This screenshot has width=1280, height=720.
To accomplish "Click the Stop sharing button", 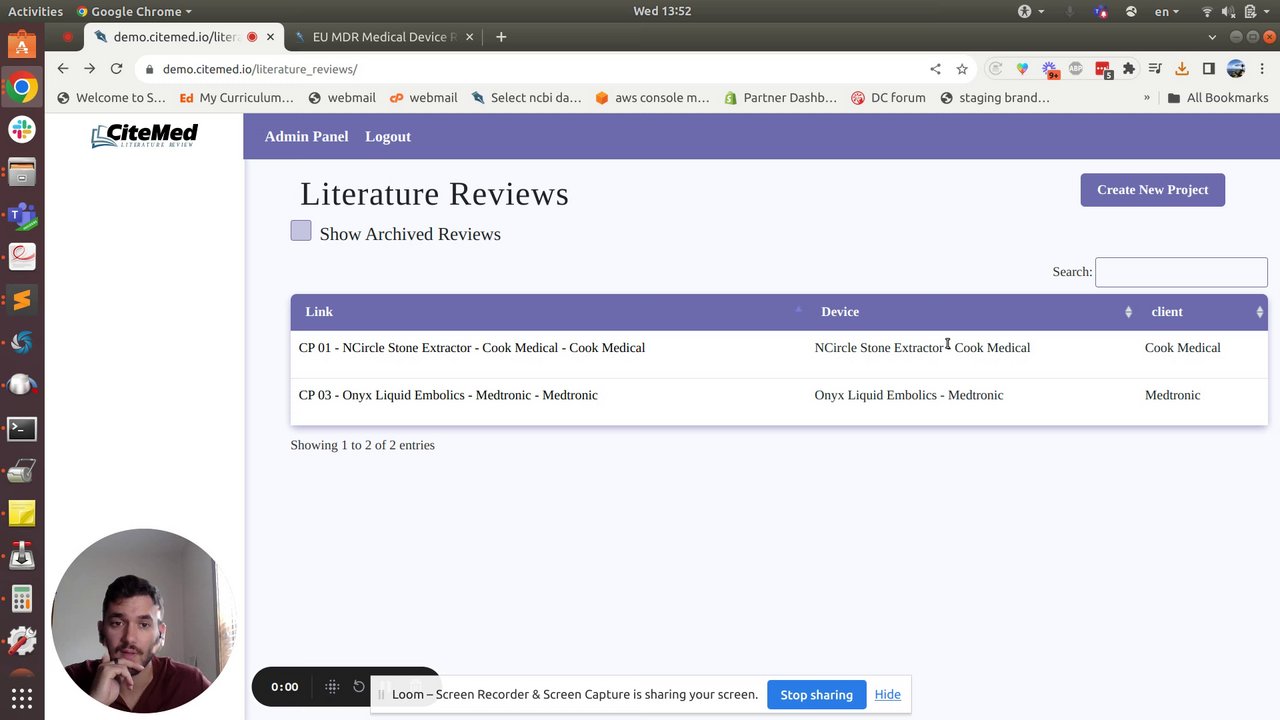I will click(x=817, y=695).
